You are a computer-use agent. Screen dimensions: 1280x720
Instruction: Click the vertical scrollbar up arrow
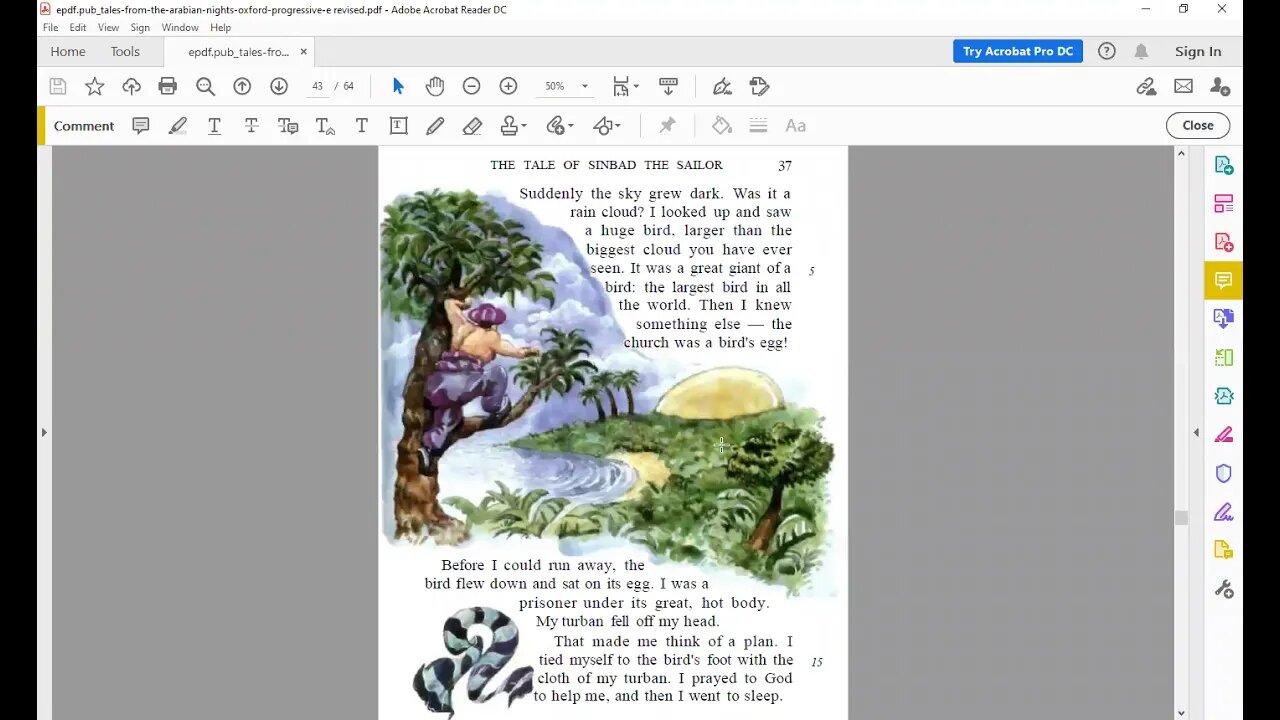[x=1181, y=153]
